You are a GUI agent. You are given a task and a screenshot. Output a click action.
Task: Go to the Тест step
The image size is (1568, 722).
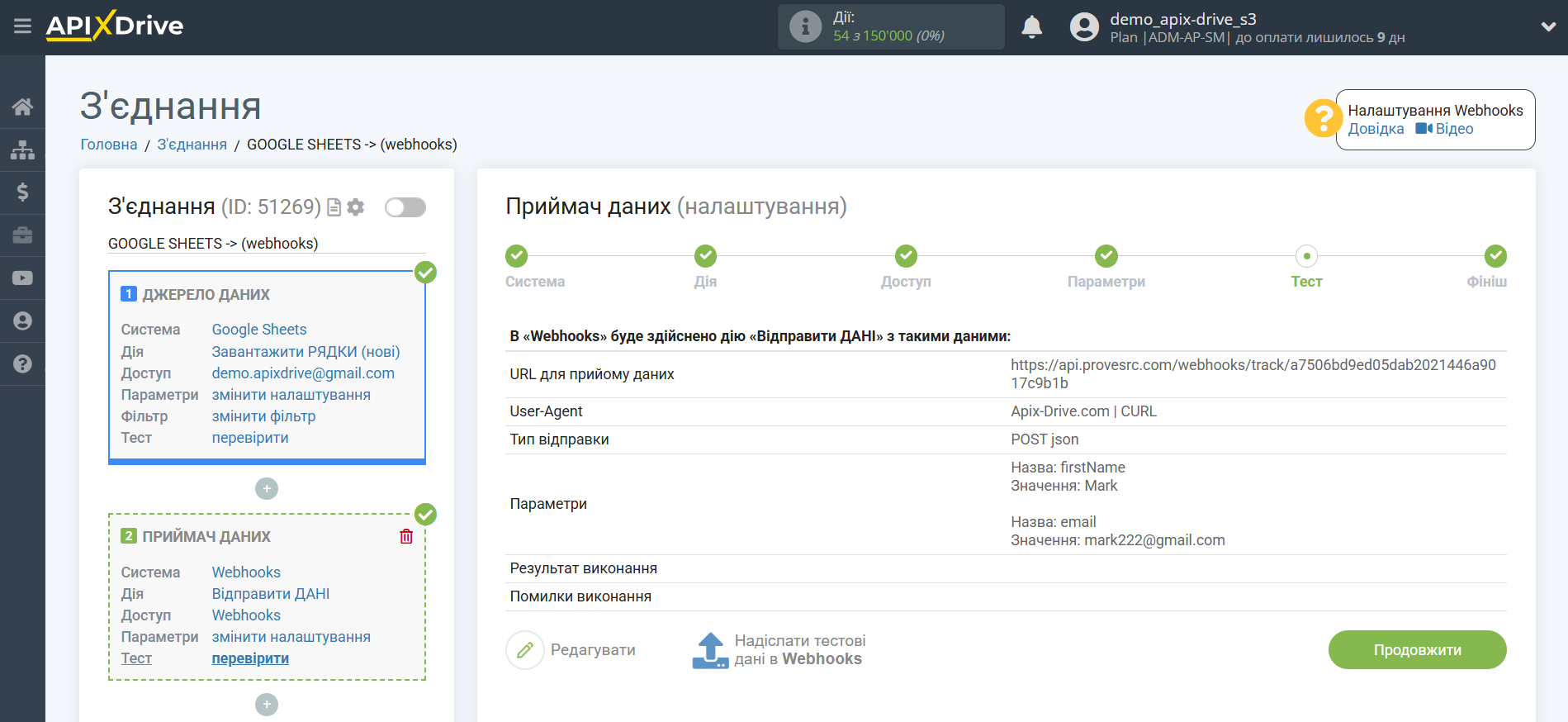1306,256
